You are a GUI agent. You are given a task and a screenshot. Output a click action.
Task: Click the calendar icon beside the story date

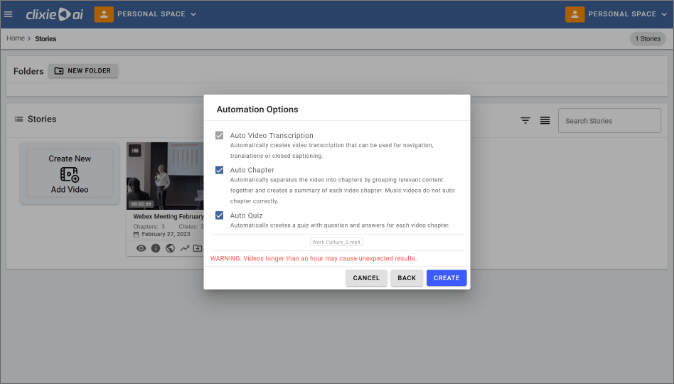(x=136, y=234)
